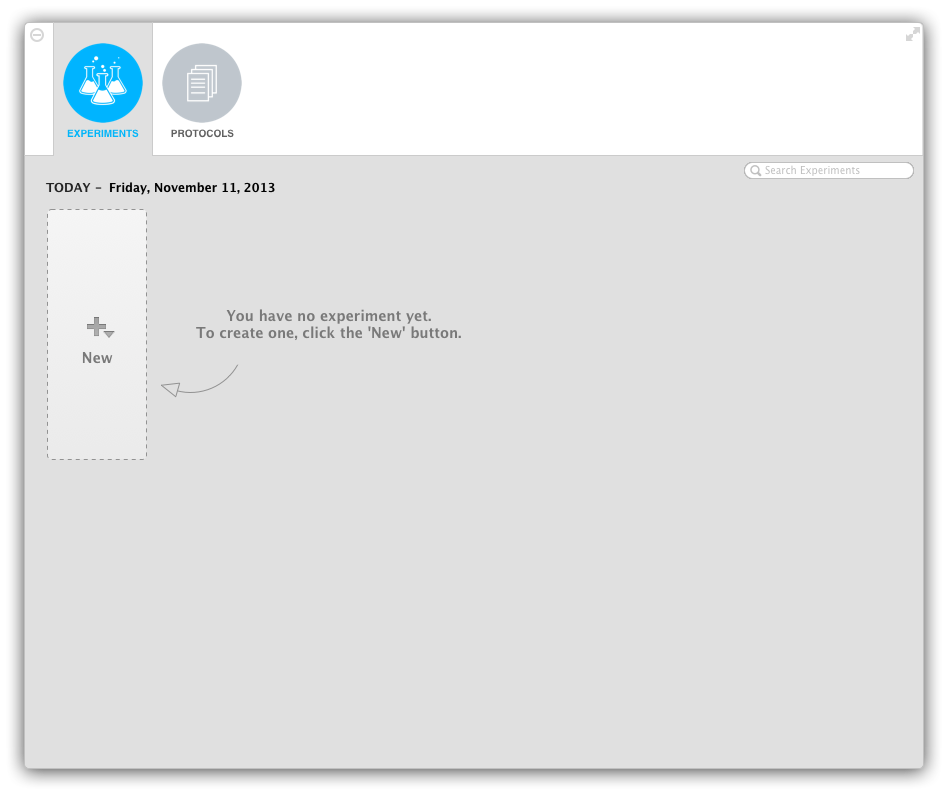
Task: Open the Experiments flask icon
Action: [103, 83]
